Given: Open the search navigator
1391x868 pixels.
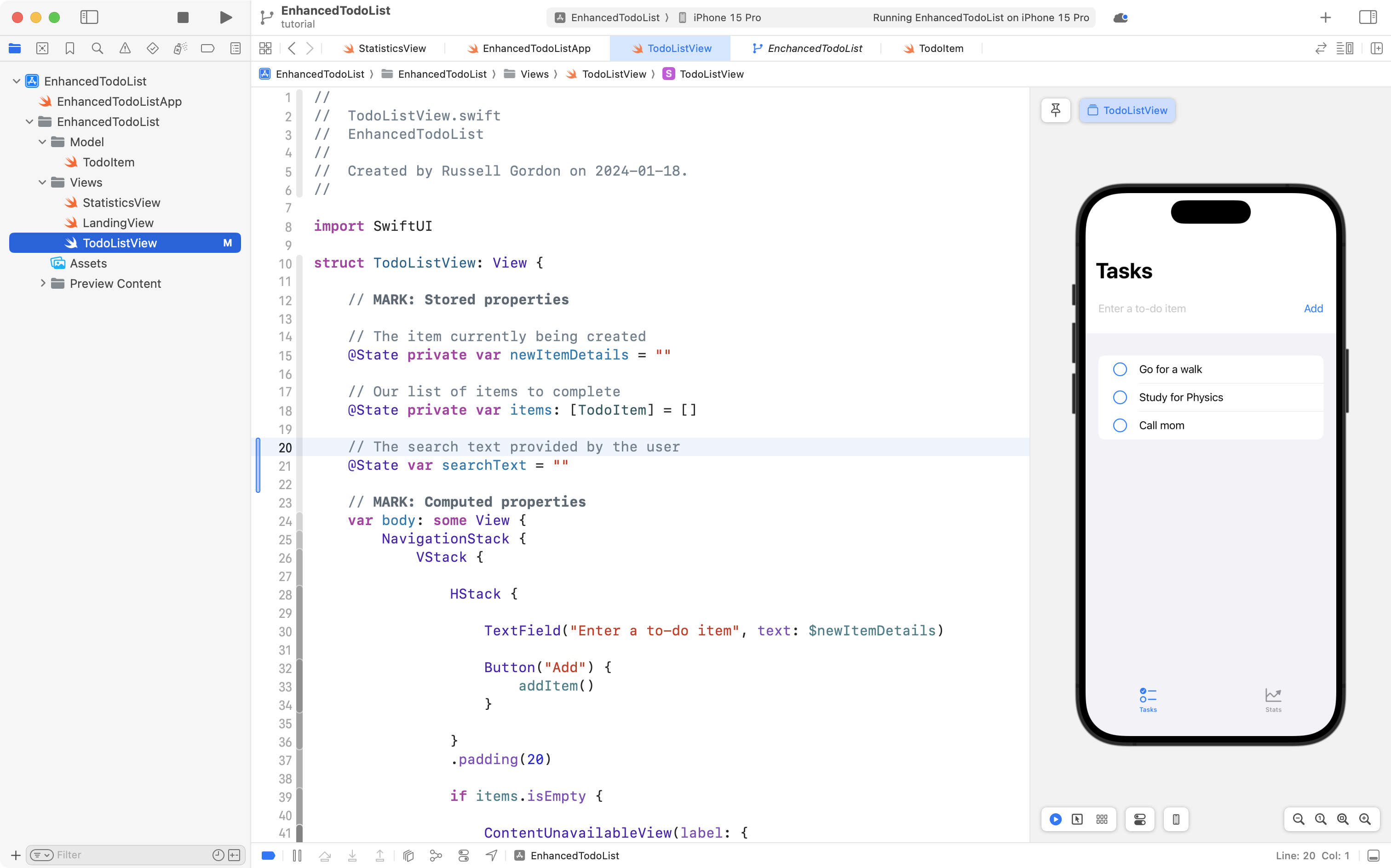Looking at the screenshot, I should point(97,48).
